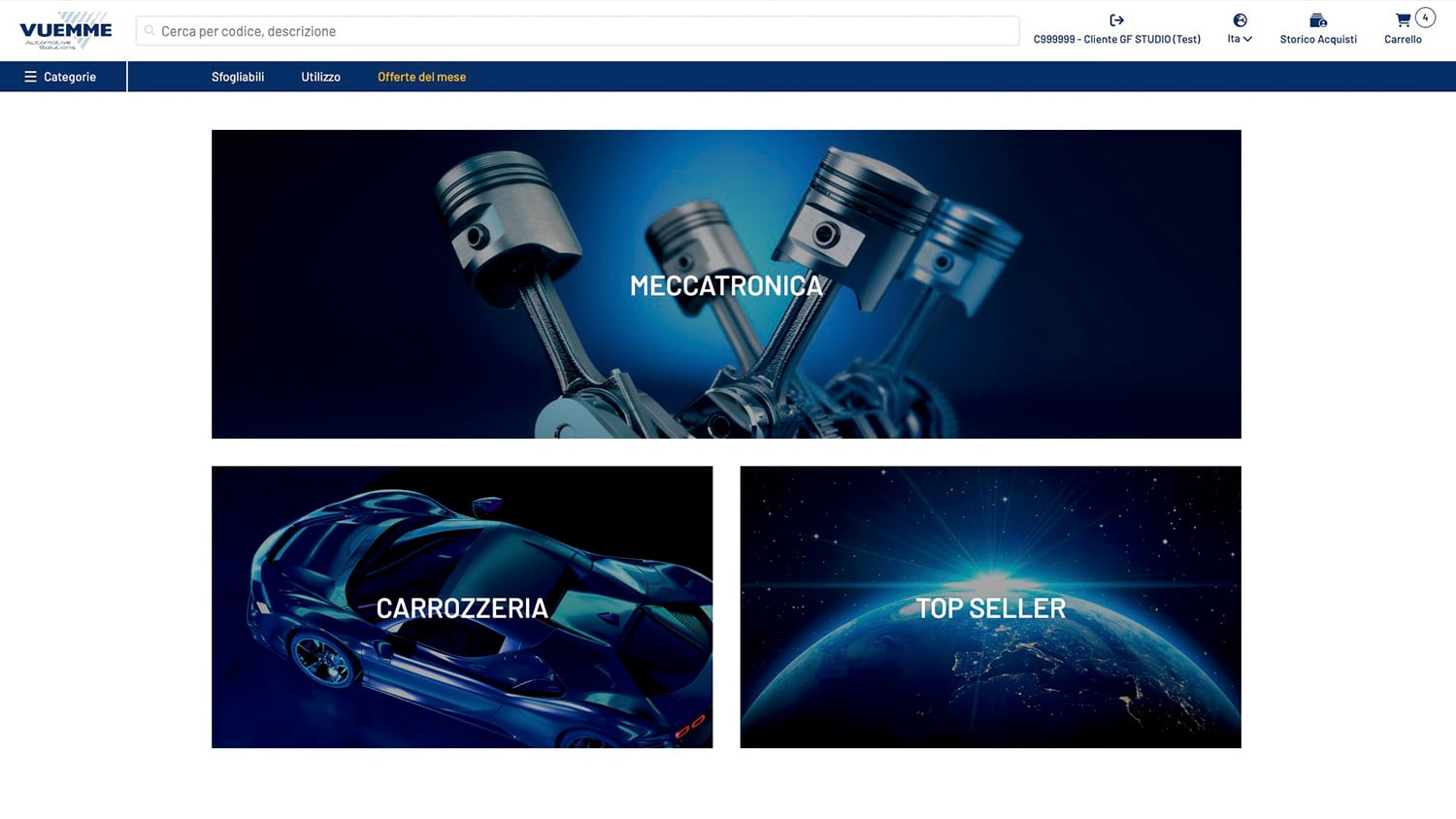Click the cart item count badge
Viewport: 1456px width, 819px height.
pos(1425,17)
